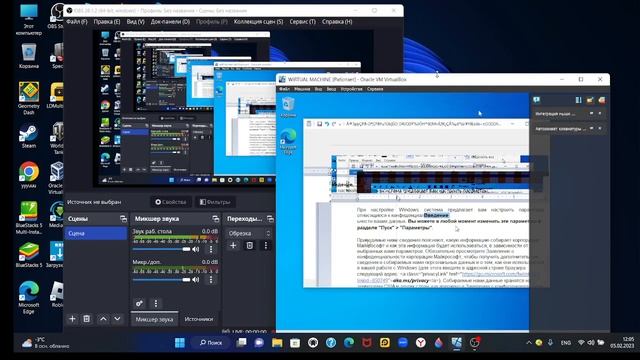Viewport: 640px width, 360px height.
Task: Switch to VirtualBox via taskbar icon
Action: [456, 342]
